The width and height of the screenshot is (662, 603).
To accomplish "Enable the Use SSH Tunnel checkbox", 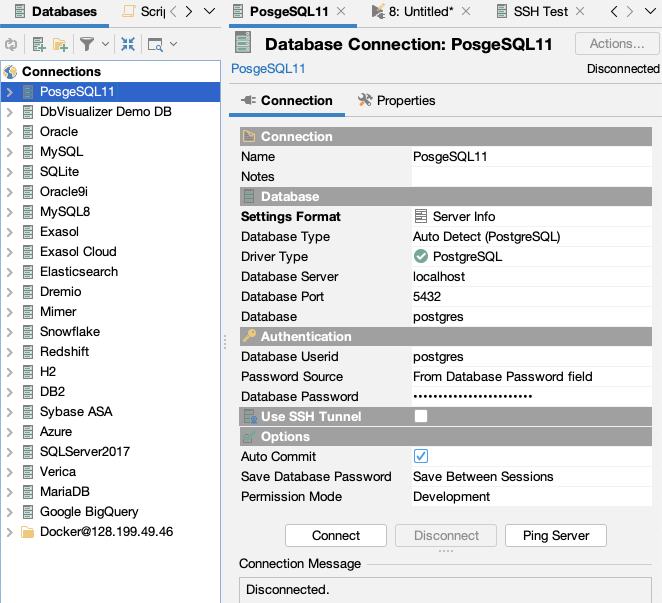I will pos(421,416).
